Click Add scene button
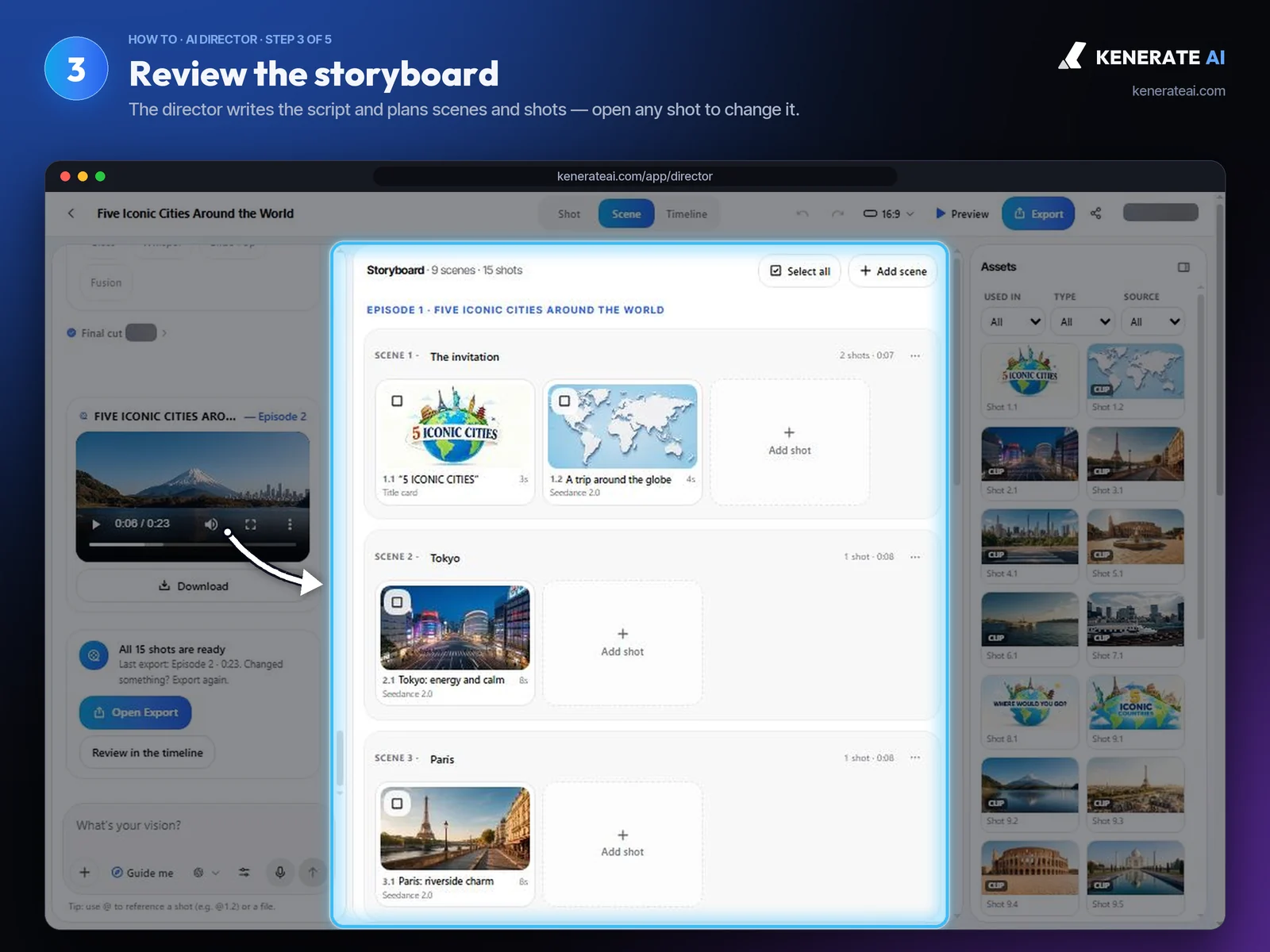Viewport: 1270px width, 952px height. tap(893, 271)
